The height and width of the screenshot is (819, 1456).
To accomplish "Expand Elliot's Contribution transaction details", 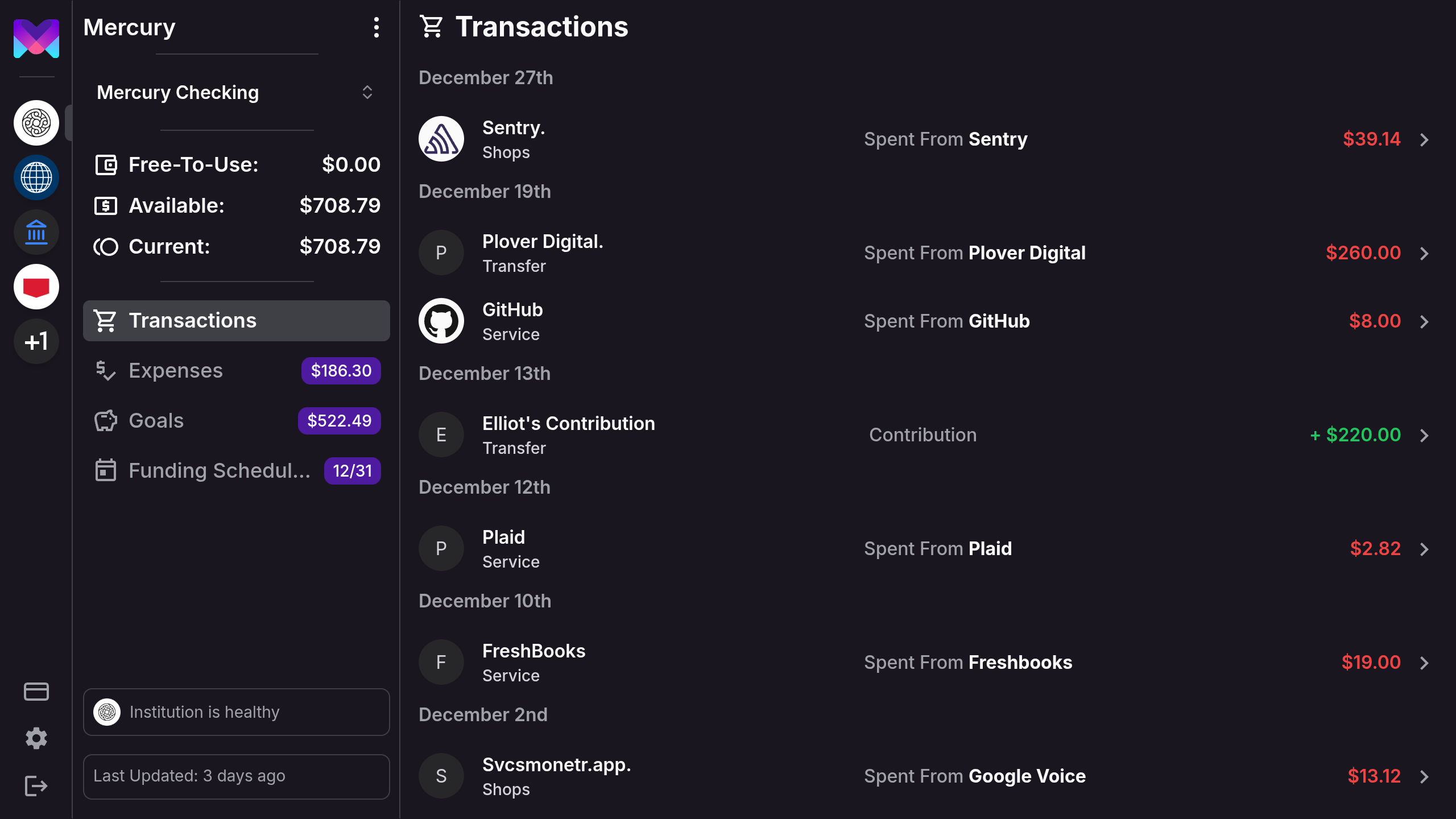I will (1424, 435).
